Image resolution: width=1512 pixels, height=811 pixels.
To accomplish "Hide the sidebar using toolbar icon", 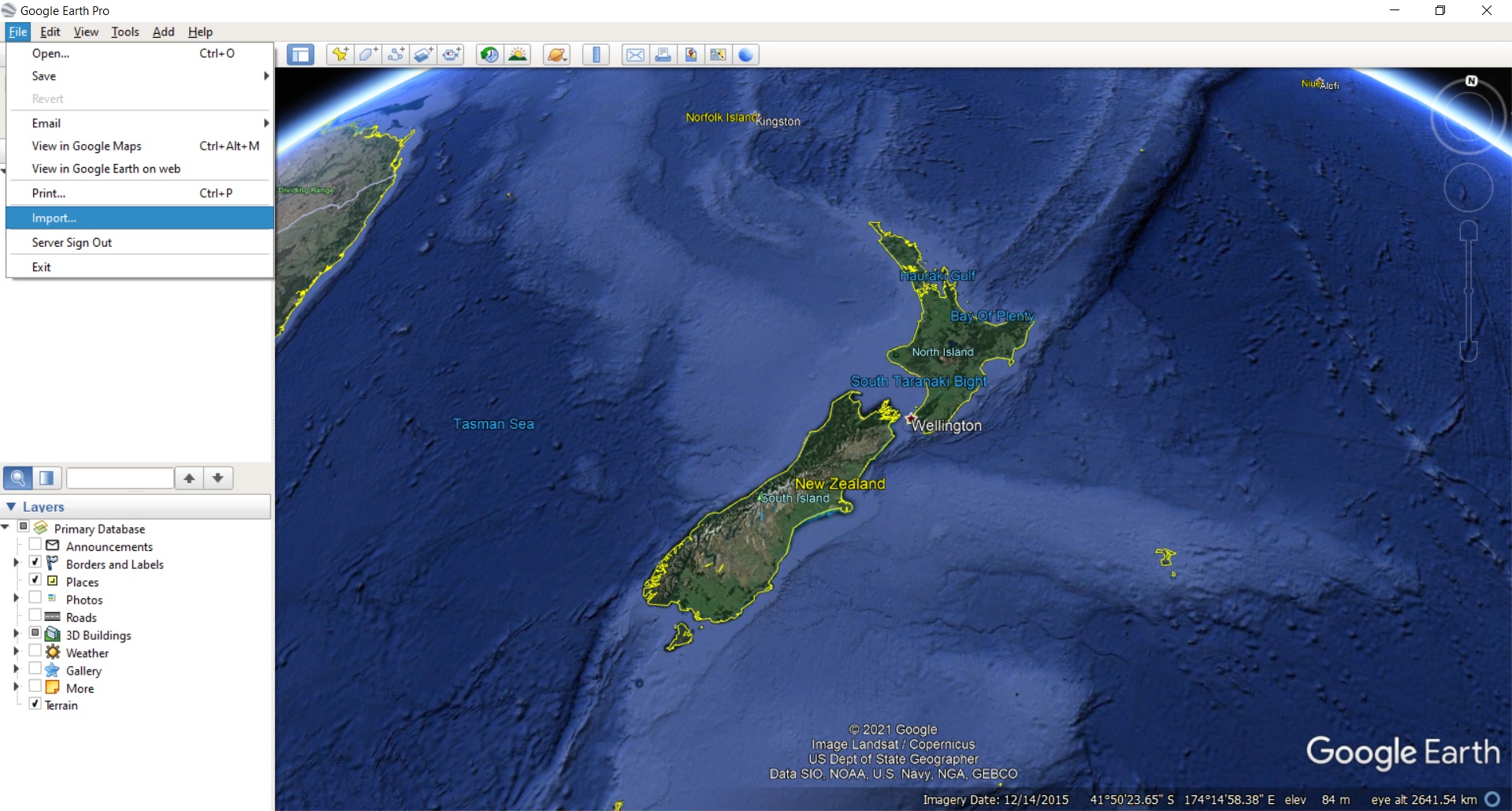I will tap(300, 54).
